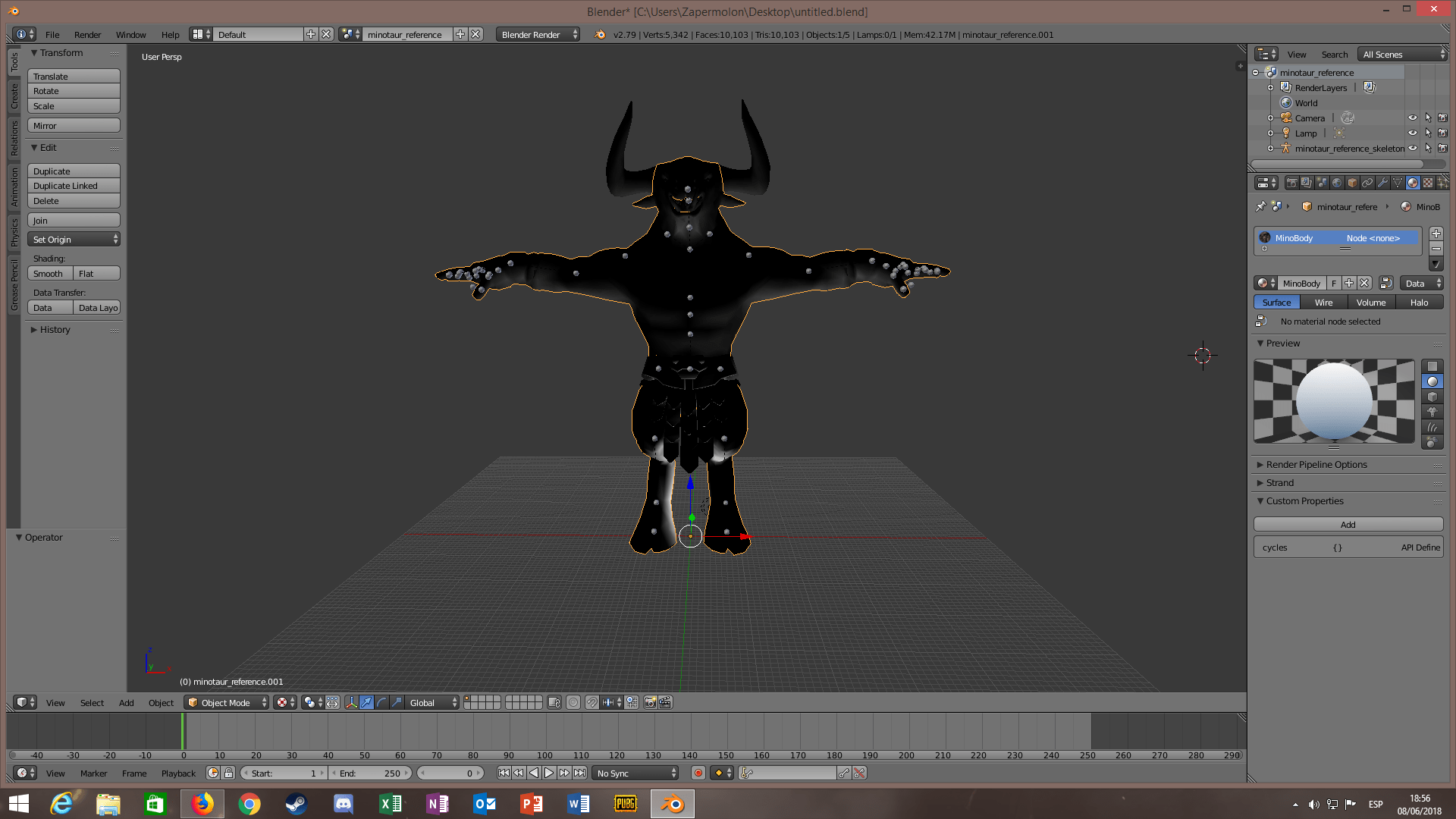The height and width of the screenshot is (819, 1456).
Task: Click the Duplicate button in the Edit panel
Action: click(73, 171)
